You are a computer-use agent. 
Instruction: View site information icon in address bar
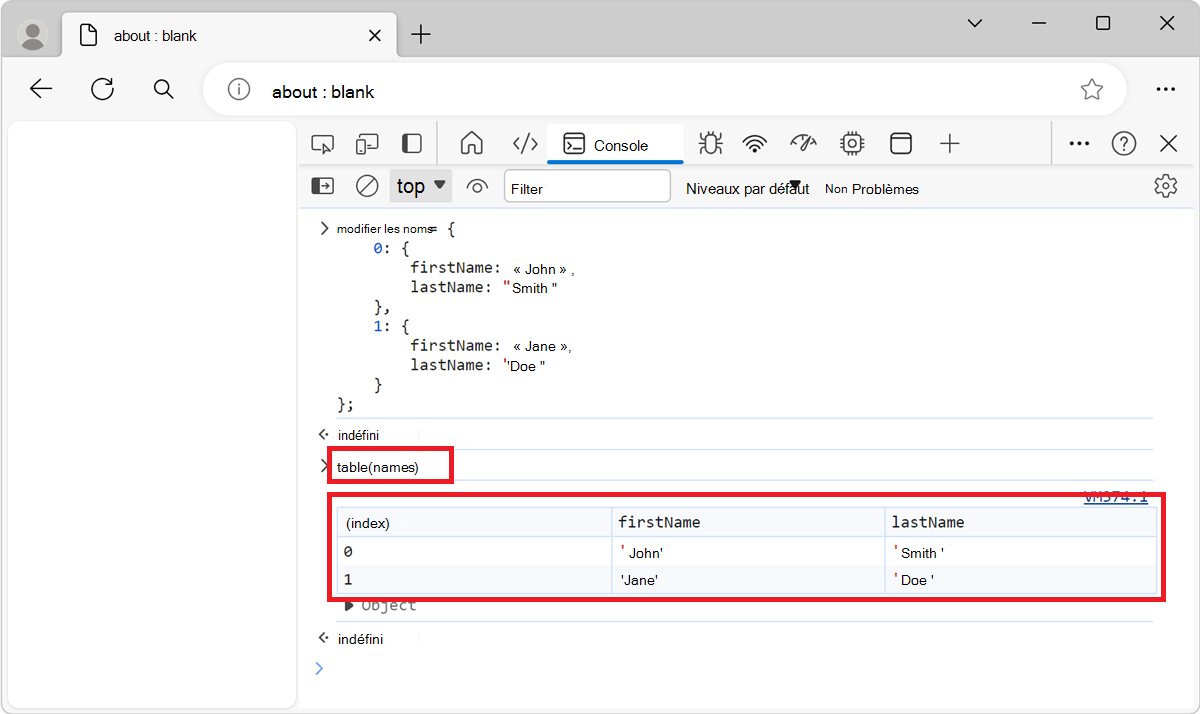pyautogui.click(x=238, y=90)
